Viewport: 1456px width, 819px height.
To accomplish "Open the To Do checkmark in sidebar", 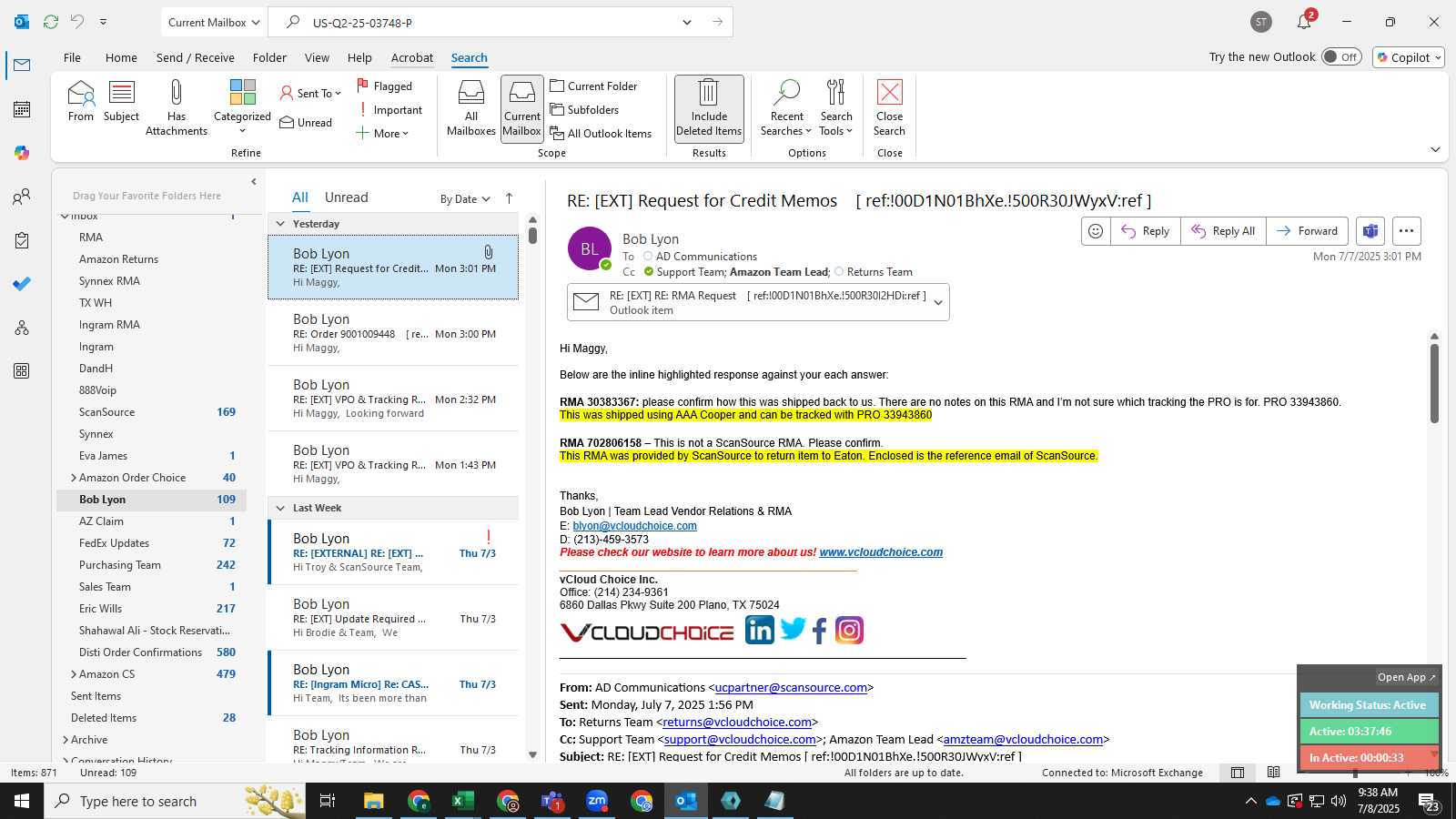I will (x=22, y=284).
